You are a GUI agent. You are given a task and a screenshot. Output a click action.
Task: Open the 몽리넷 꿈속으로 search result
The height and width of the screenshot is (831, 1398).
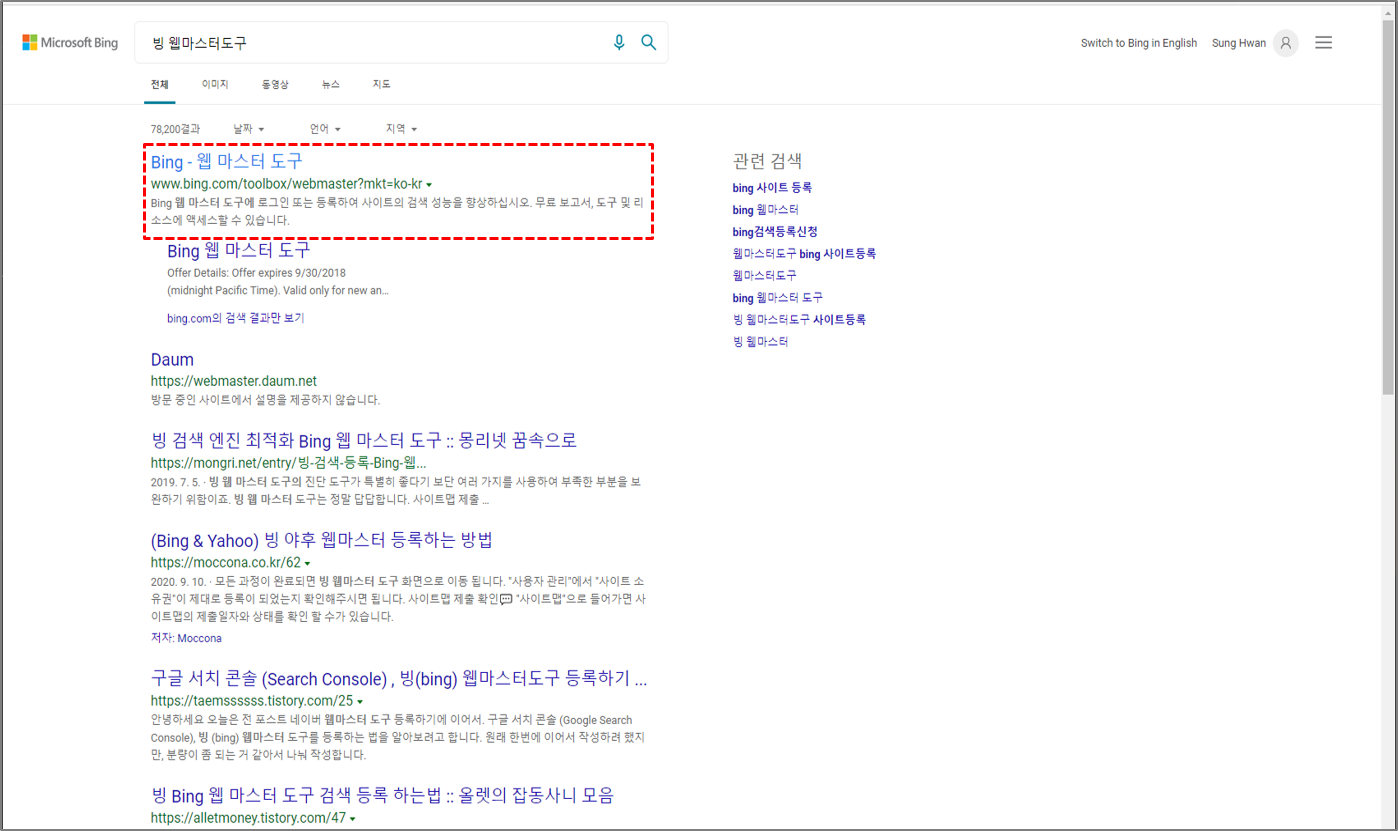click(x=364, y=441)
